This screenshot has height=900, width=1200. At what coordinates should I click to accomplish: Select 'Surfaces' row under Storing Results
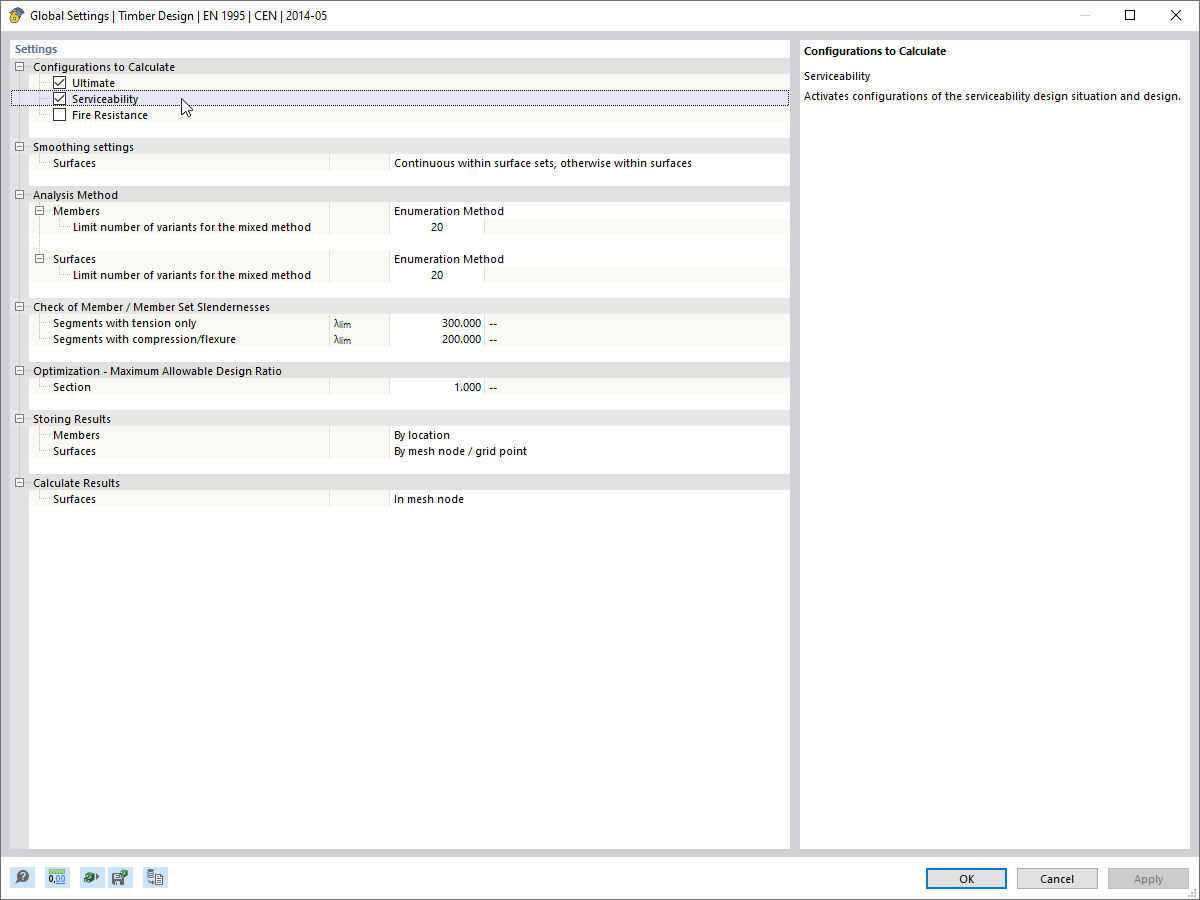(74, 451)
